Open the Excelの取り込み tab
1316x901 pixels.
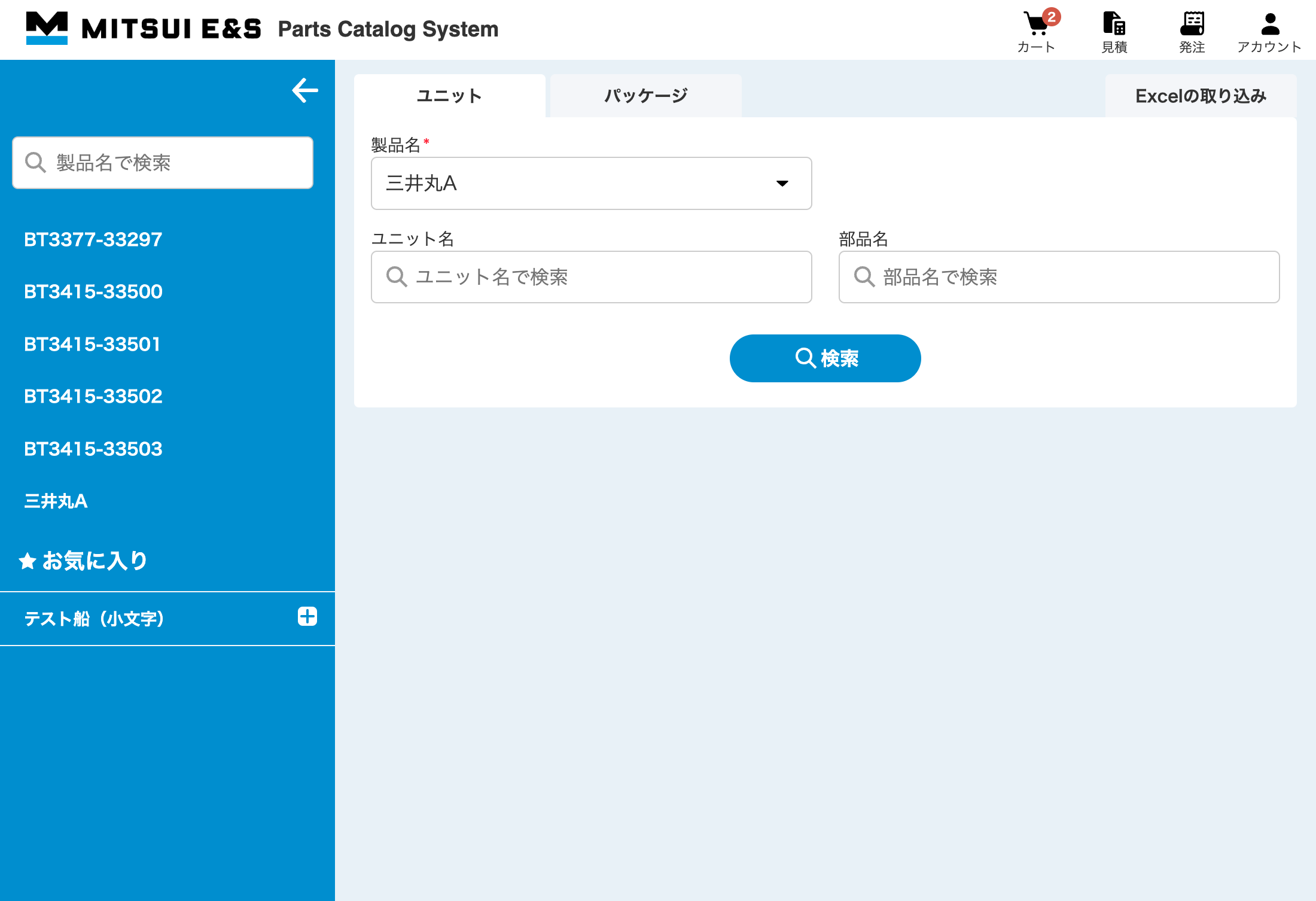click(1201, 96)
